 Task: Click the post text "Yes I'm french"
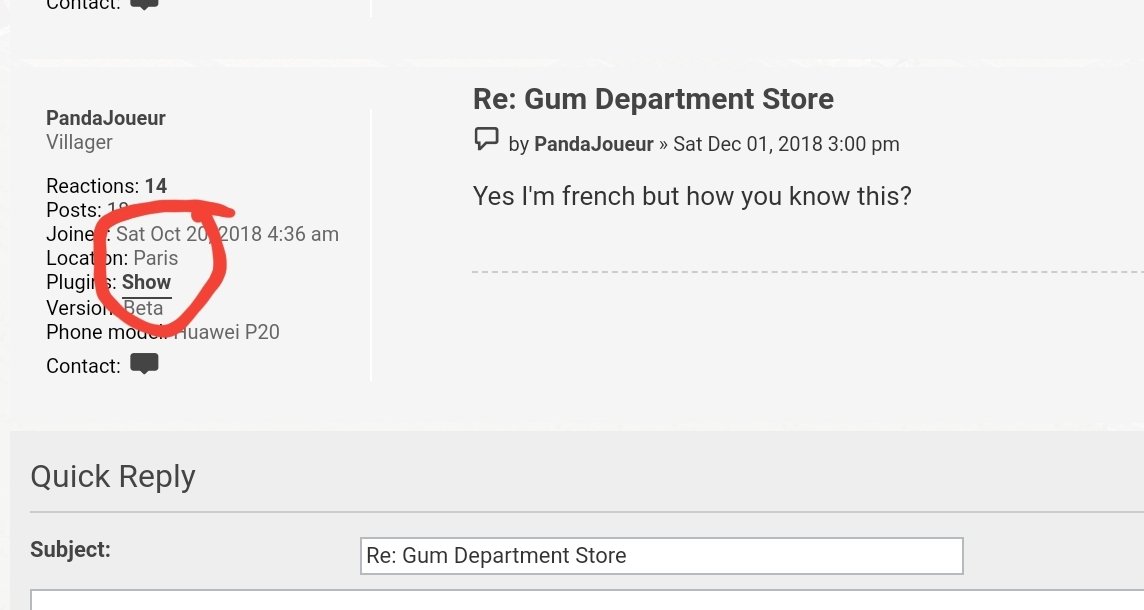(554, 196)
